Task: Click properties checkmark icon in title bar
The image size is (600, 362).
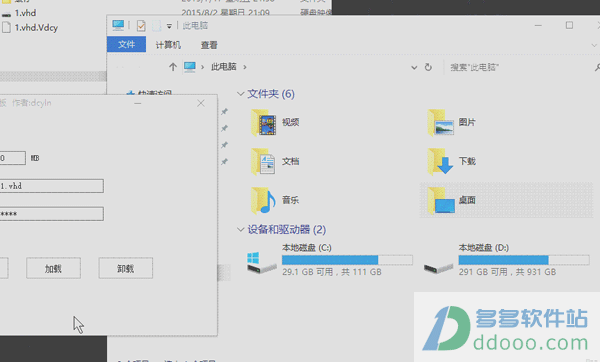Action: tap(141, 26)
